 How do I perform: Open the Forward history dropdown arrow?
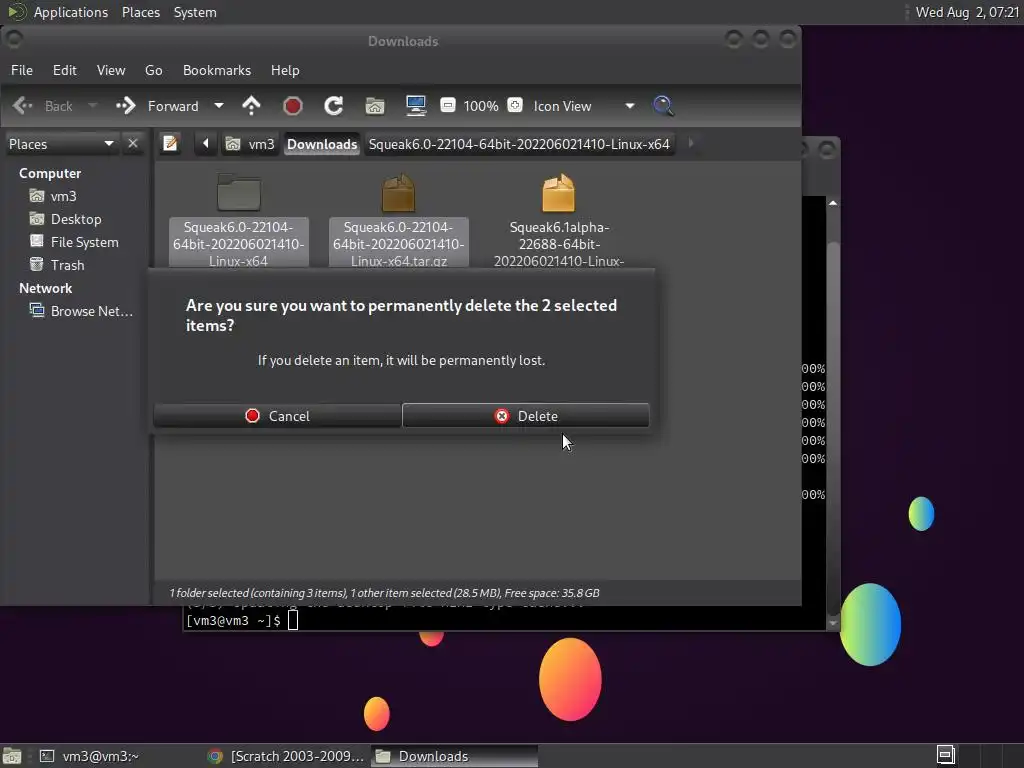pos(219,106)
